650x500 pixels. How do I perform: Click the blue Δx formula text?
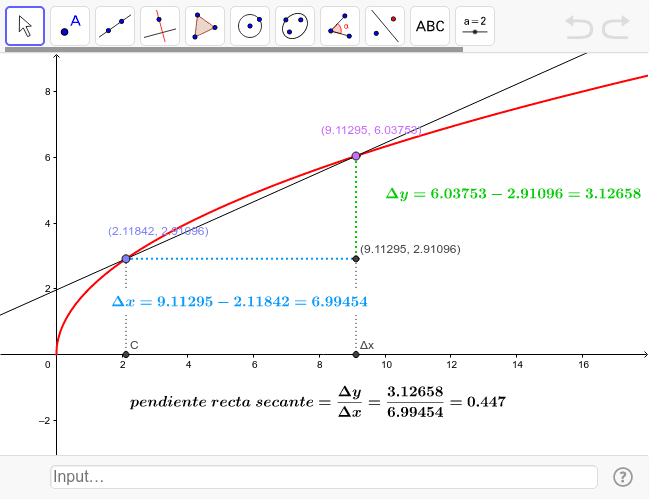[x=240, y=301]
